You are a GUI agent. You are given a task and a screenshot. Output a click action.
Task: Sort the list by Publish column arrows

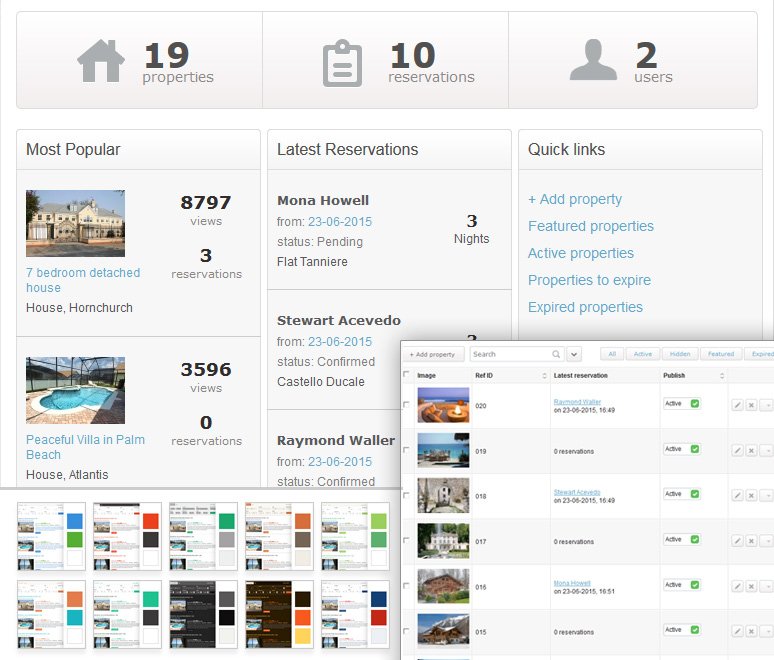click(x=722, y=376)
